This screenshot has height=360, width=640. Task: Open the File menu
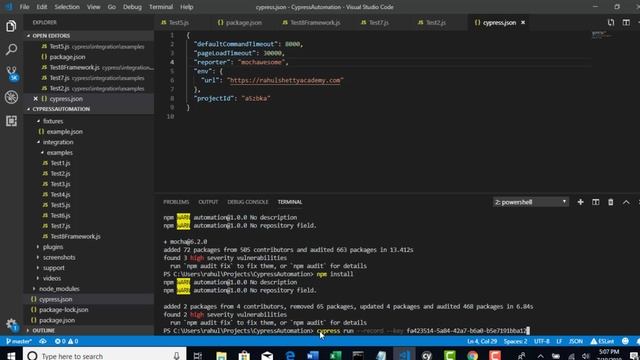pyautogui.click(x=24, y=7)
